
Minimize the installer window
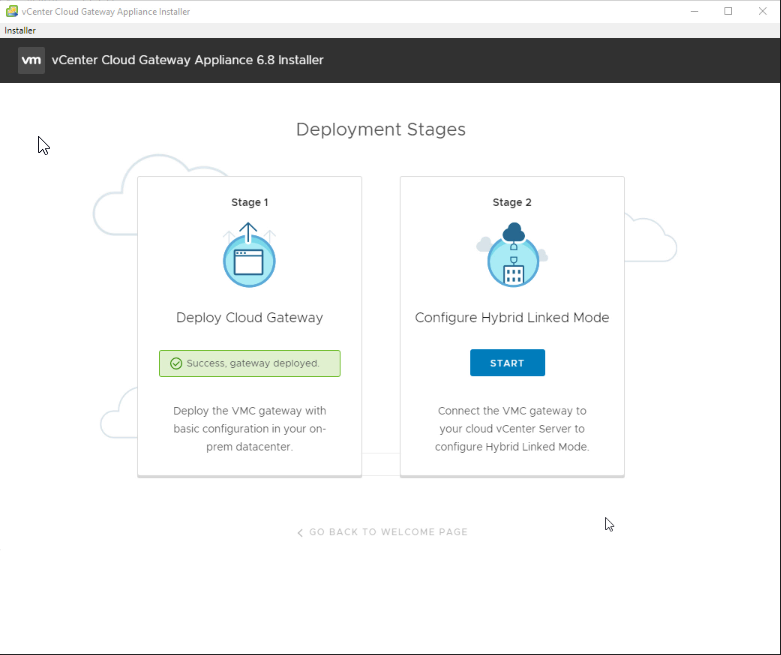point(694,11)
